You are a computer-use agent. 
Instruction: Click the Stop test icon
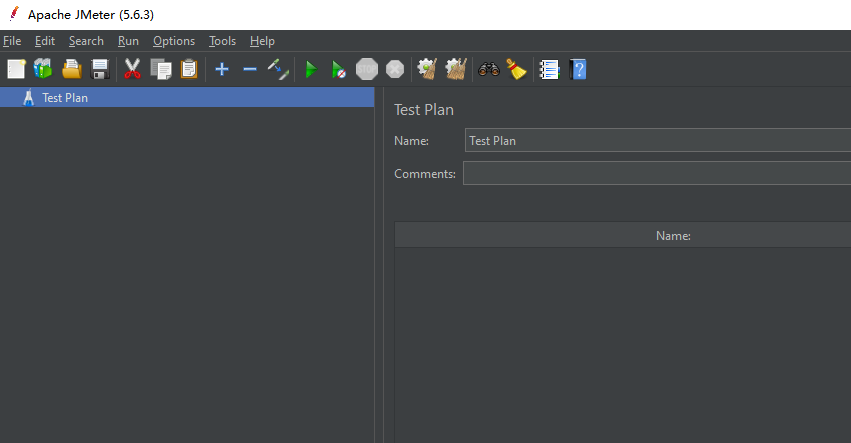[367, 69]
